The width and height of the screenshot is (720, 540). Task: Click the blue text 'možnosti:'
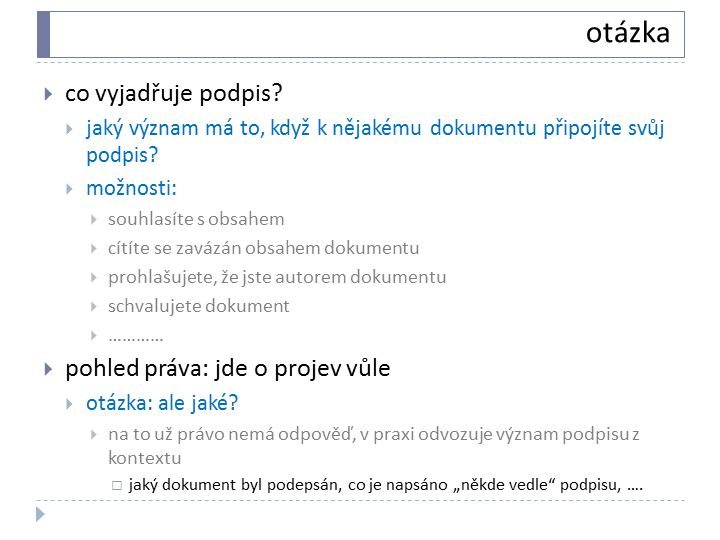point(131,188)
